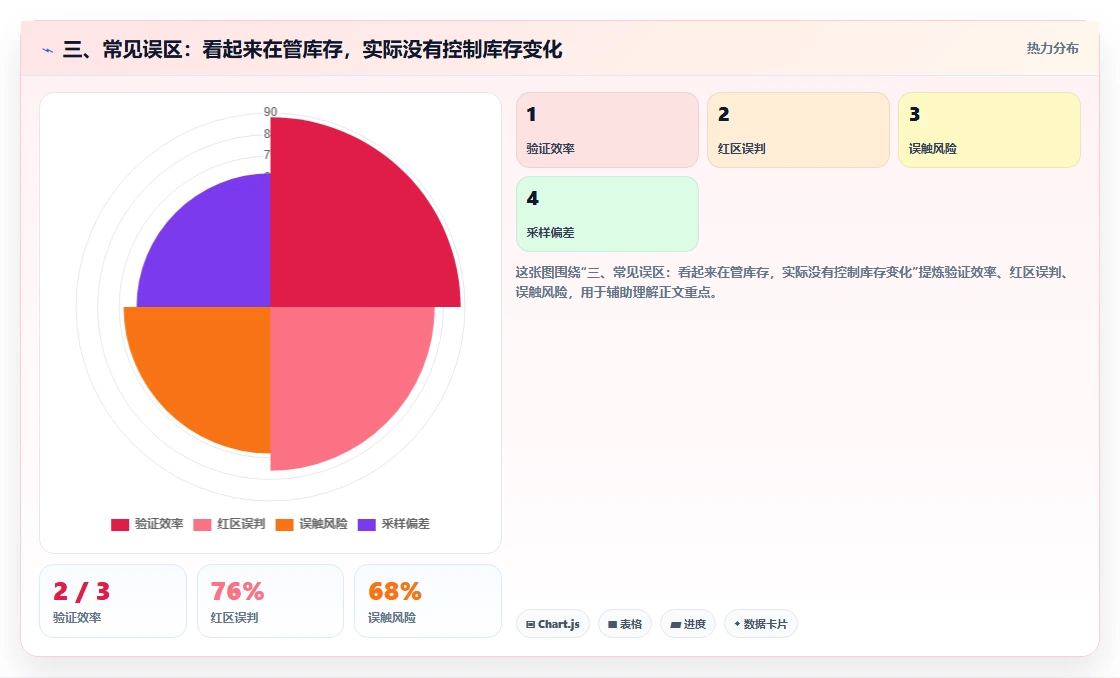Viewport: 1120px width, 678px height.
Task: Open card 3 误触风险
Action: point(989,130)
